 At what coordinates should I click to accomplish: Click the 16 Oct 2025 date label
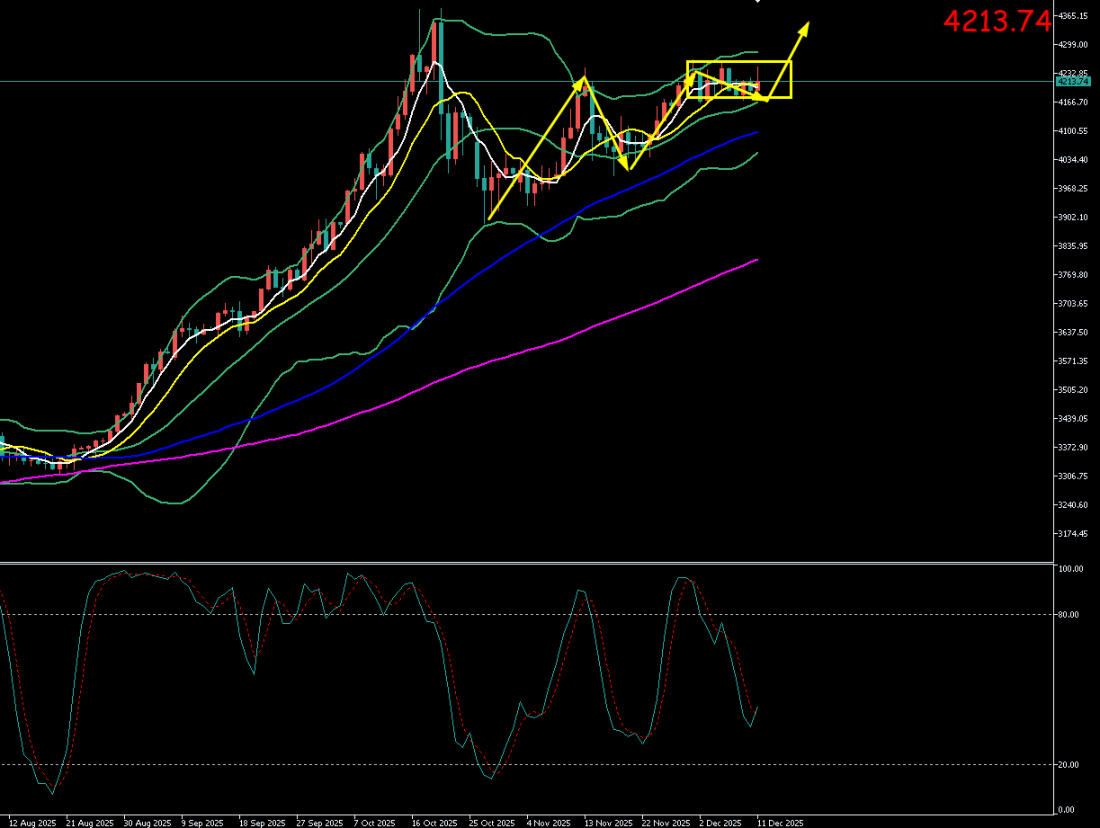435,822
